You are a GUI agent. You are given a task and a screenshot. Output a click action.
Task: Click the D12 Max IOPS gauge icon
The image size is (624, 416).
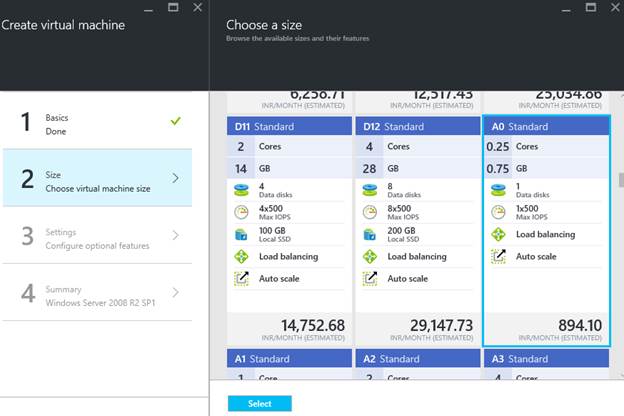[370, 212]
